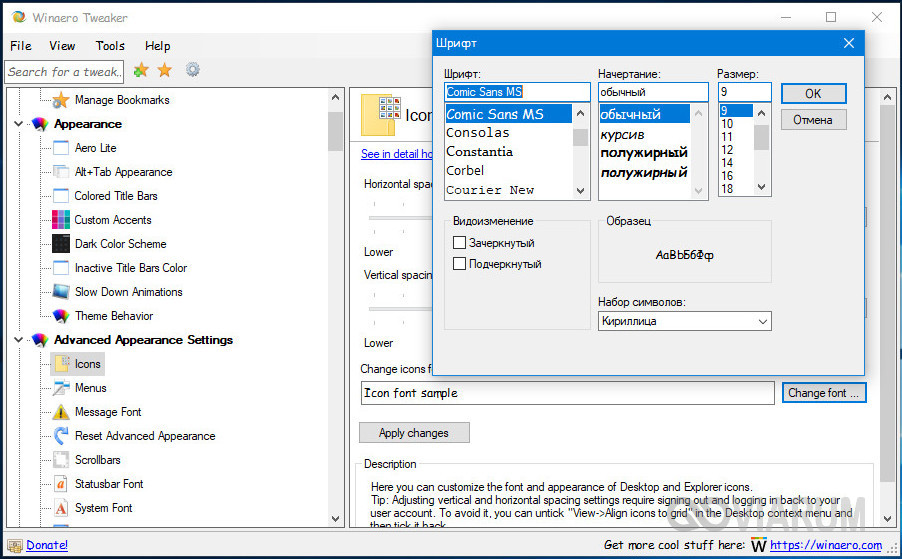
Task: Click the Advanced Appearance Settings palette icon
Action: [40, 340]
